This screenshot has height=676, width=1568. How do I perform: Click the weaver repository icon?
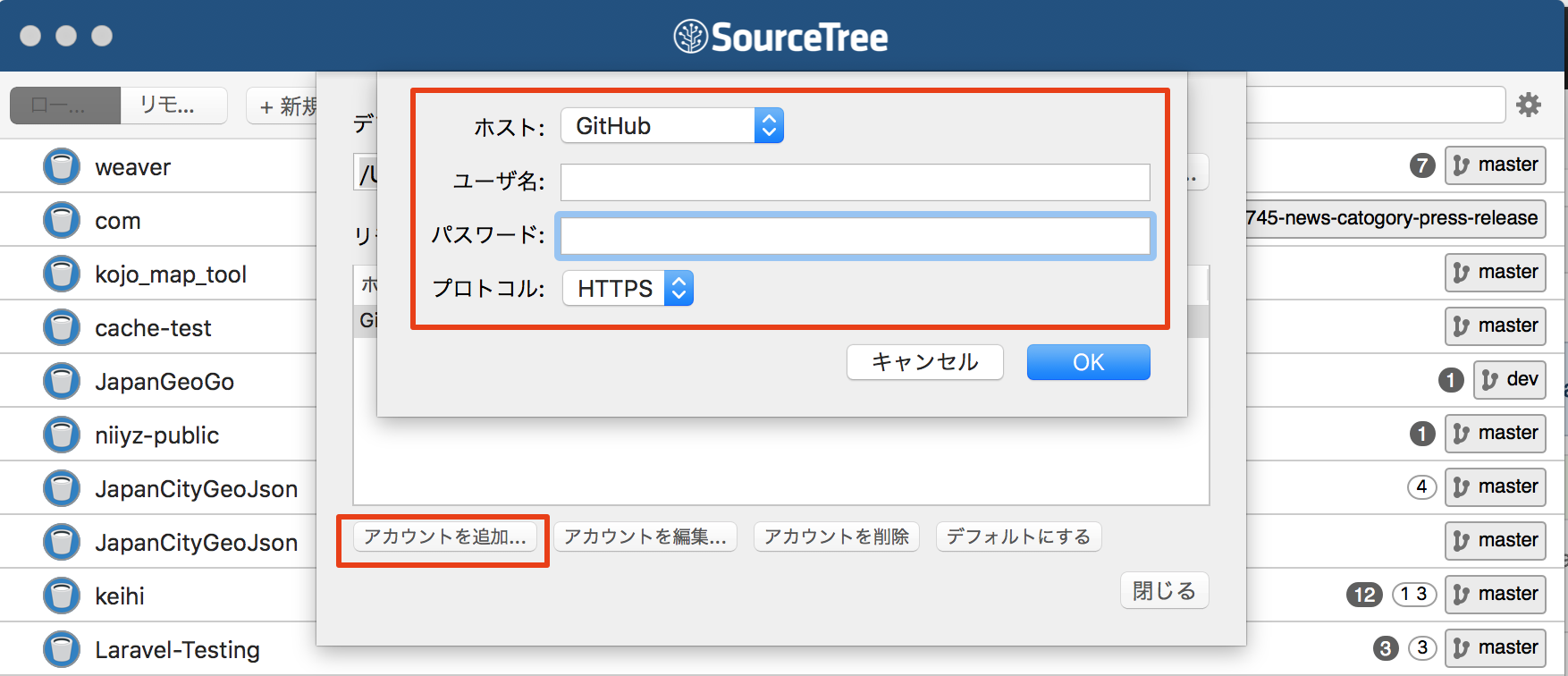62,166
